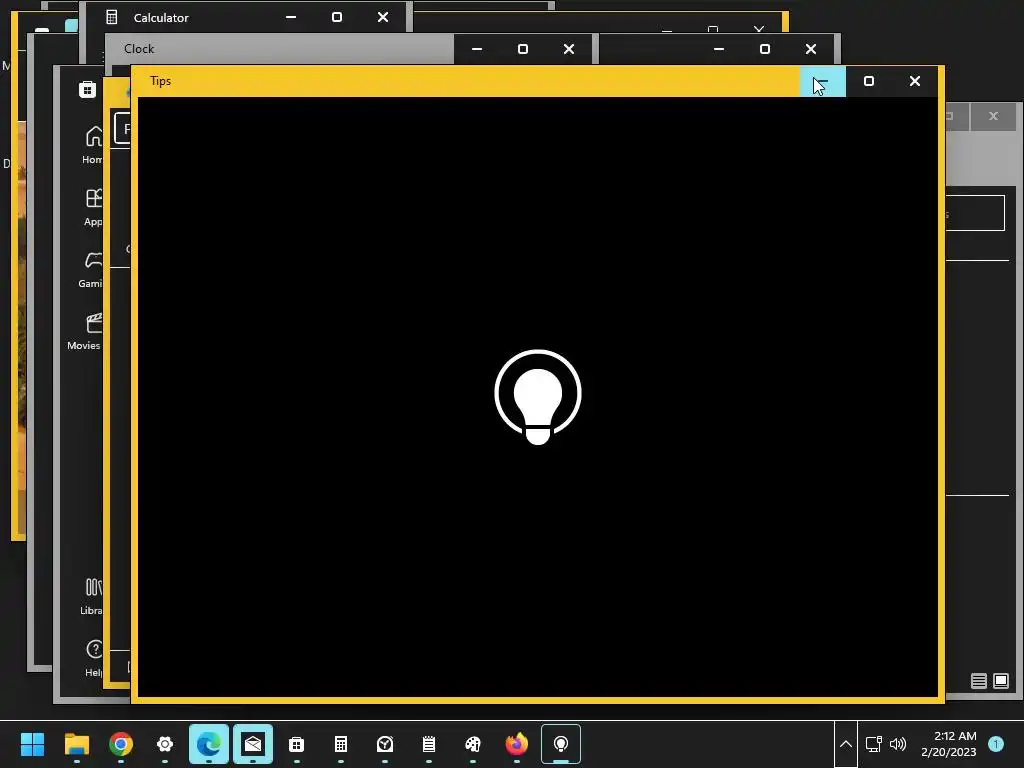Show hidden system tray icons
1024x768 pixels.
pos(845,744)
